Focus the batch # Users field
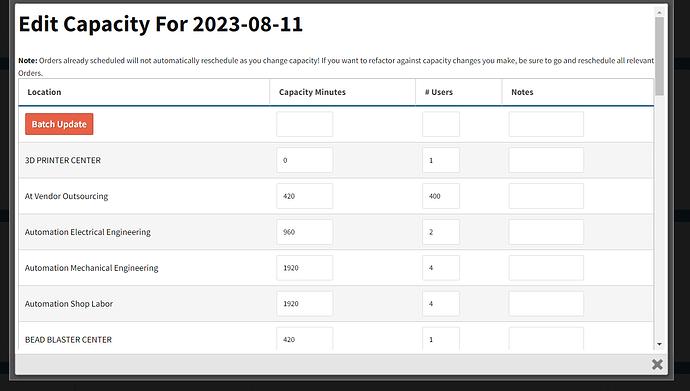 tap(441, 124)
